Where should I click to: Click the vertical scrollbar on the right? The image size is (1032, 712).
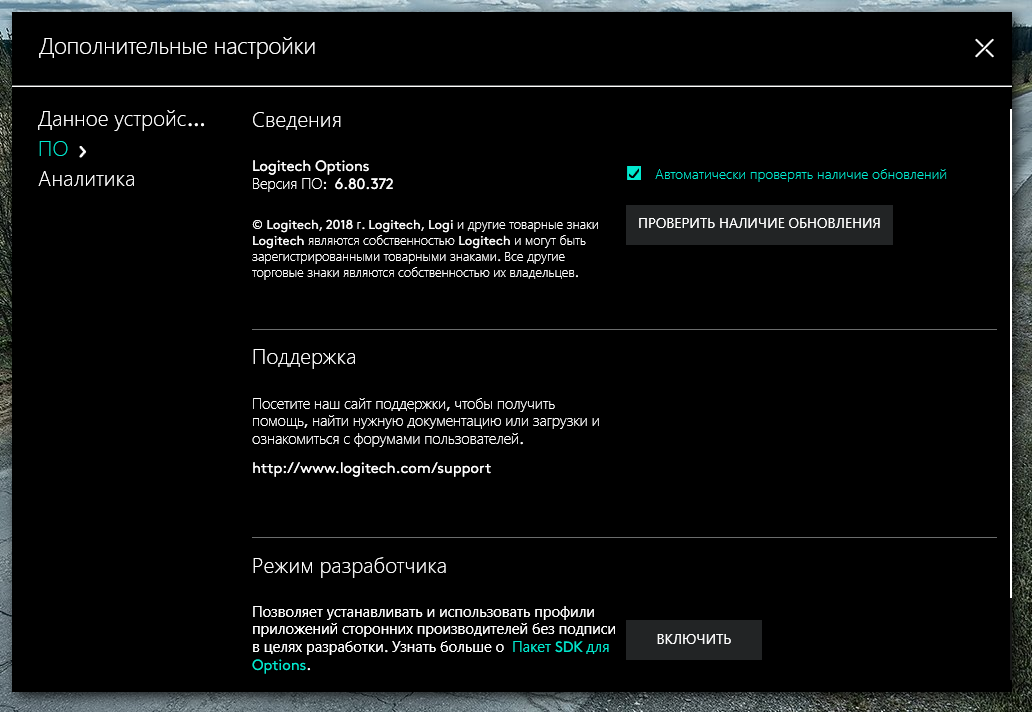click(1010, 353)
